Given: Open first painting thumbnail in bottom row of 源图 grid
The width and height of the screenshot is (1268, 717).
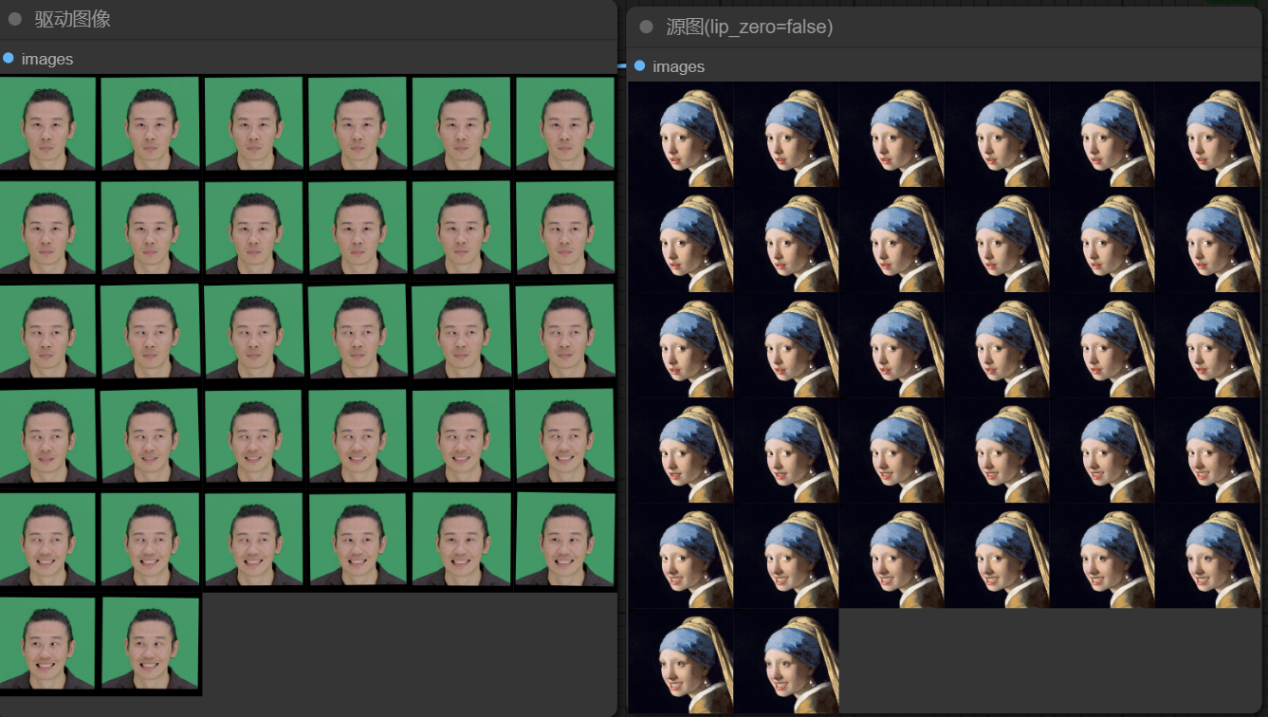Looking at the screenshot, I should point(681,662).
